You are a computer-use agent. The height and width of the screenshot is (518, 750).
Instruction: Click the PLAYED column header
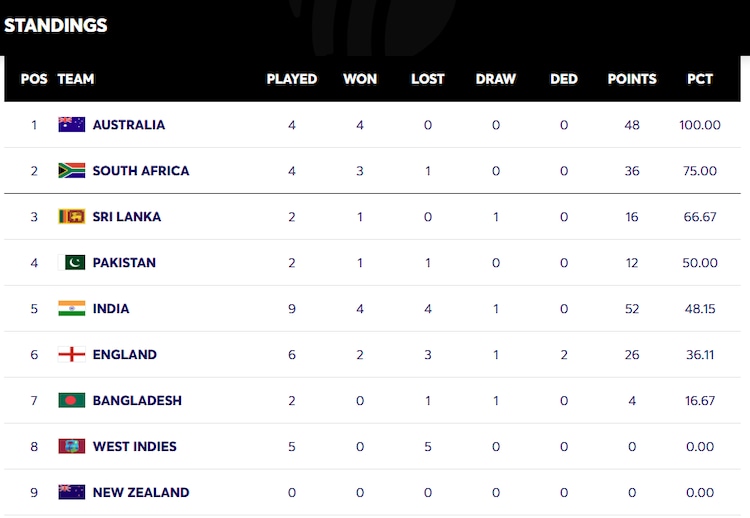292,79
